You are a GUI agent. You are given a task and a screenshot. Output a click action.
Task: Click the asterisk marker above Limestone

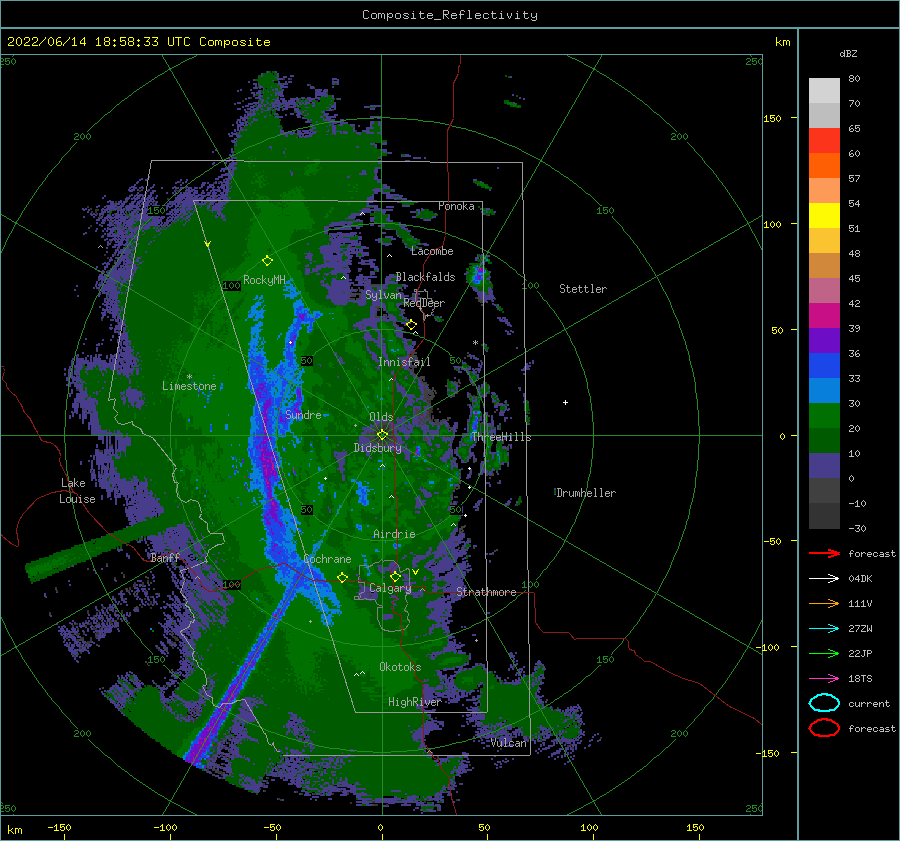[189, 377]
